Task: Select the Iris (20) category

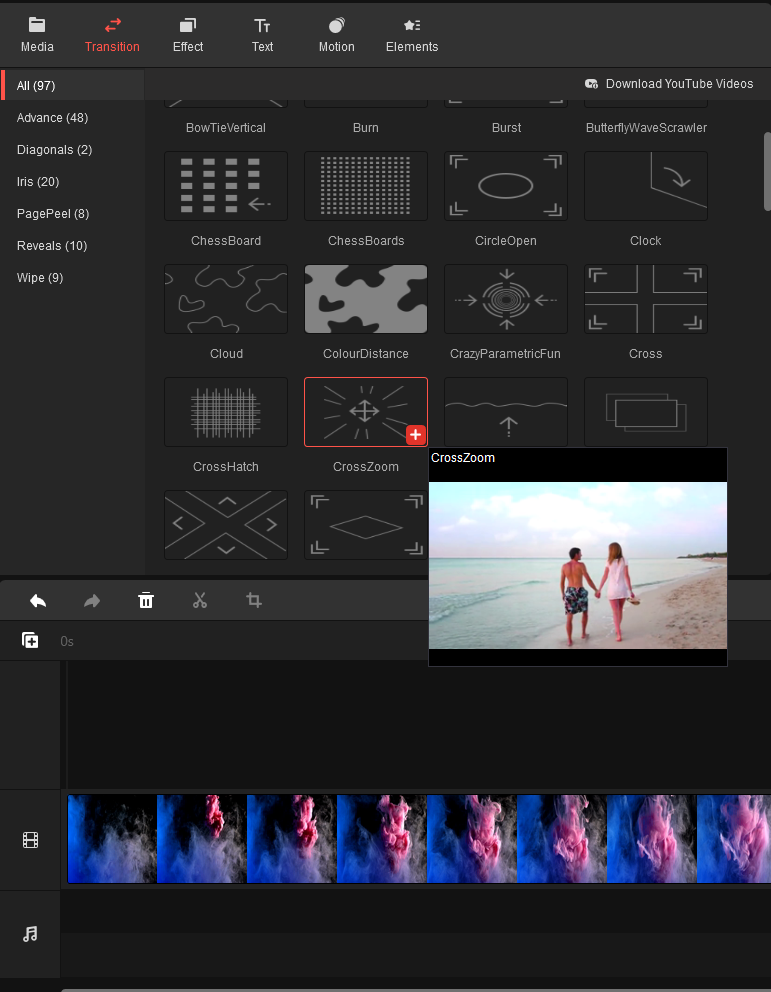Action: pyautogui.click(x=38, y=182)
